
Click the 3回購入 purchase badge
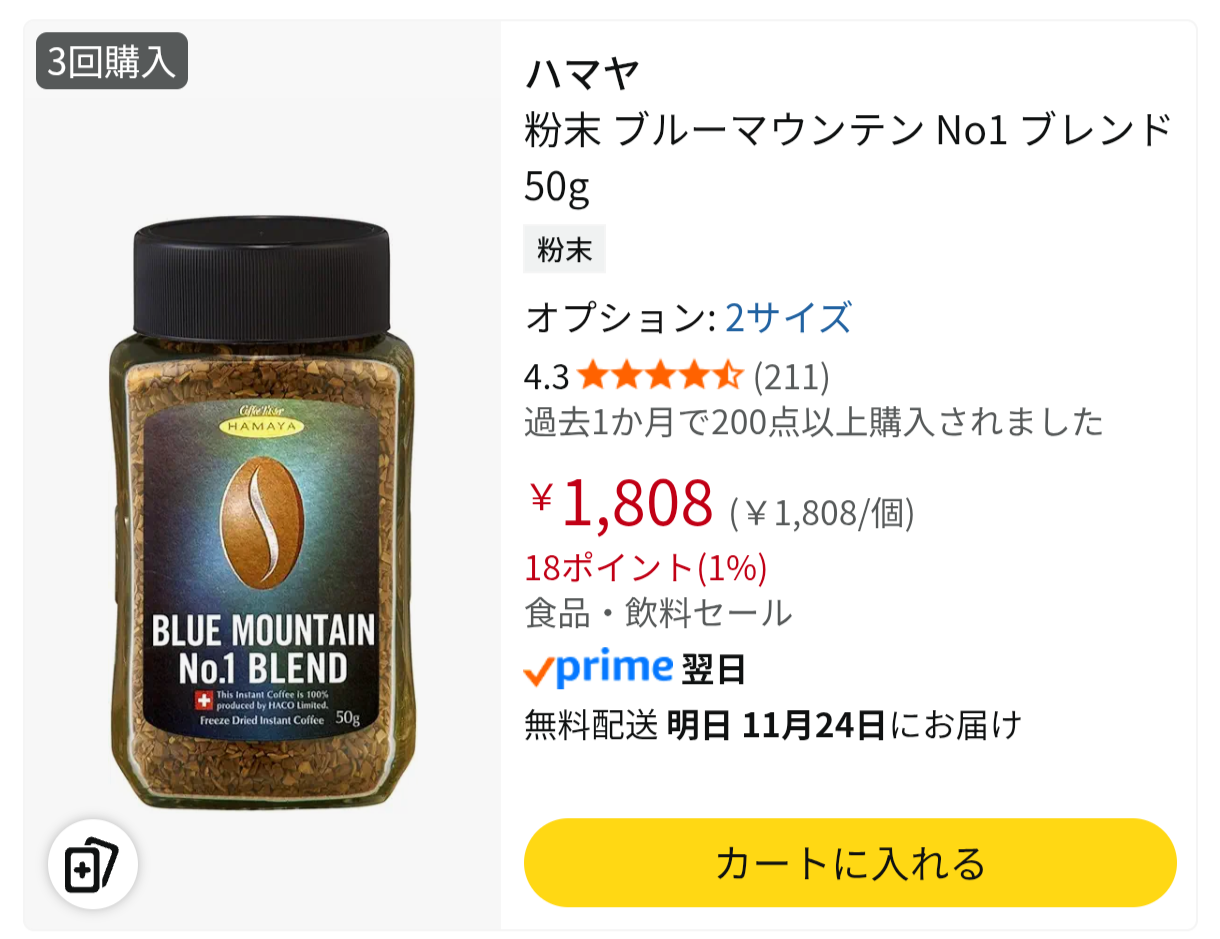click(112, 61)
